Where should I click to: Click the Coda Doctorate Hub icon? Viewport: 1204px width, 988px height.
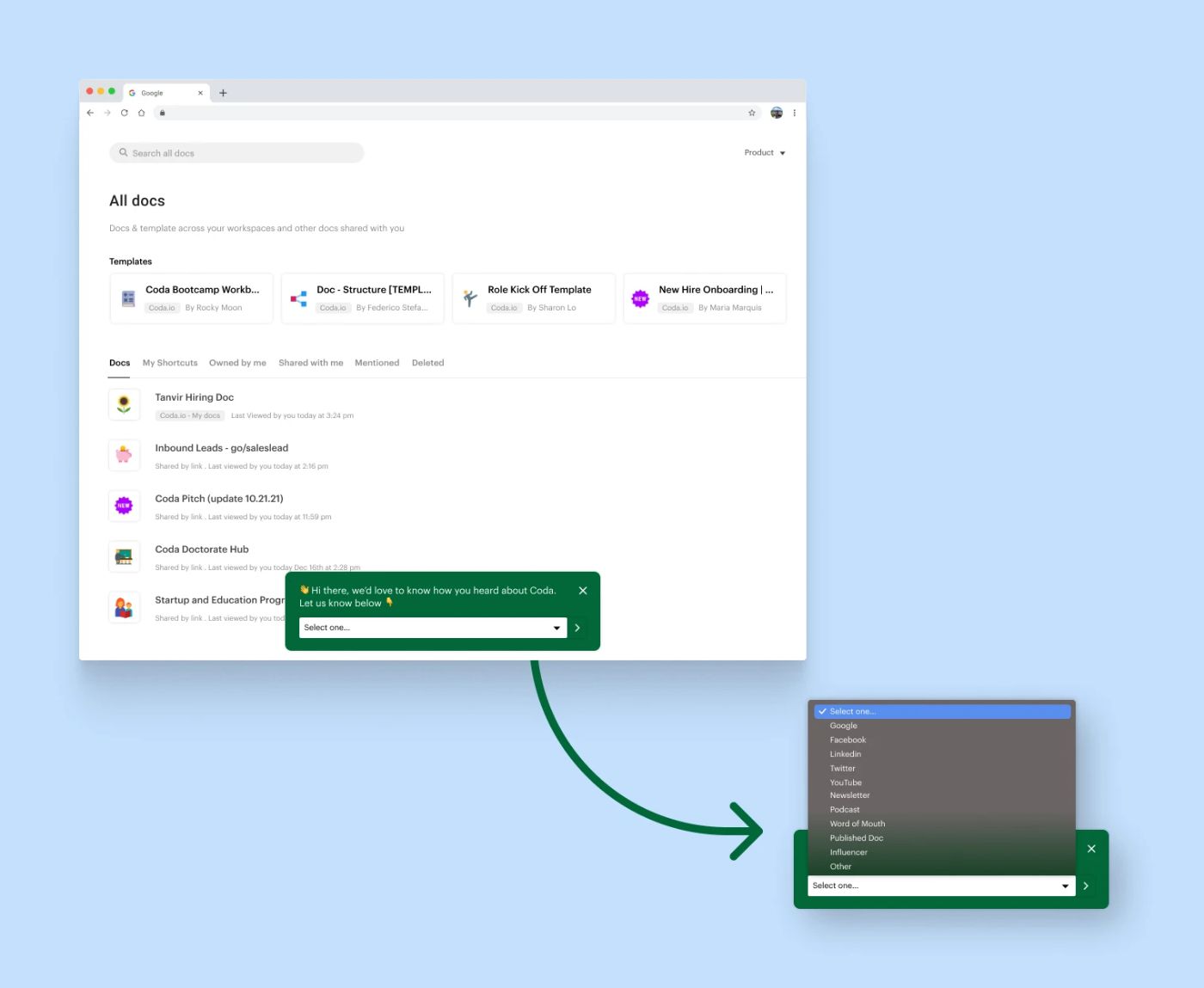click(124, 556)
